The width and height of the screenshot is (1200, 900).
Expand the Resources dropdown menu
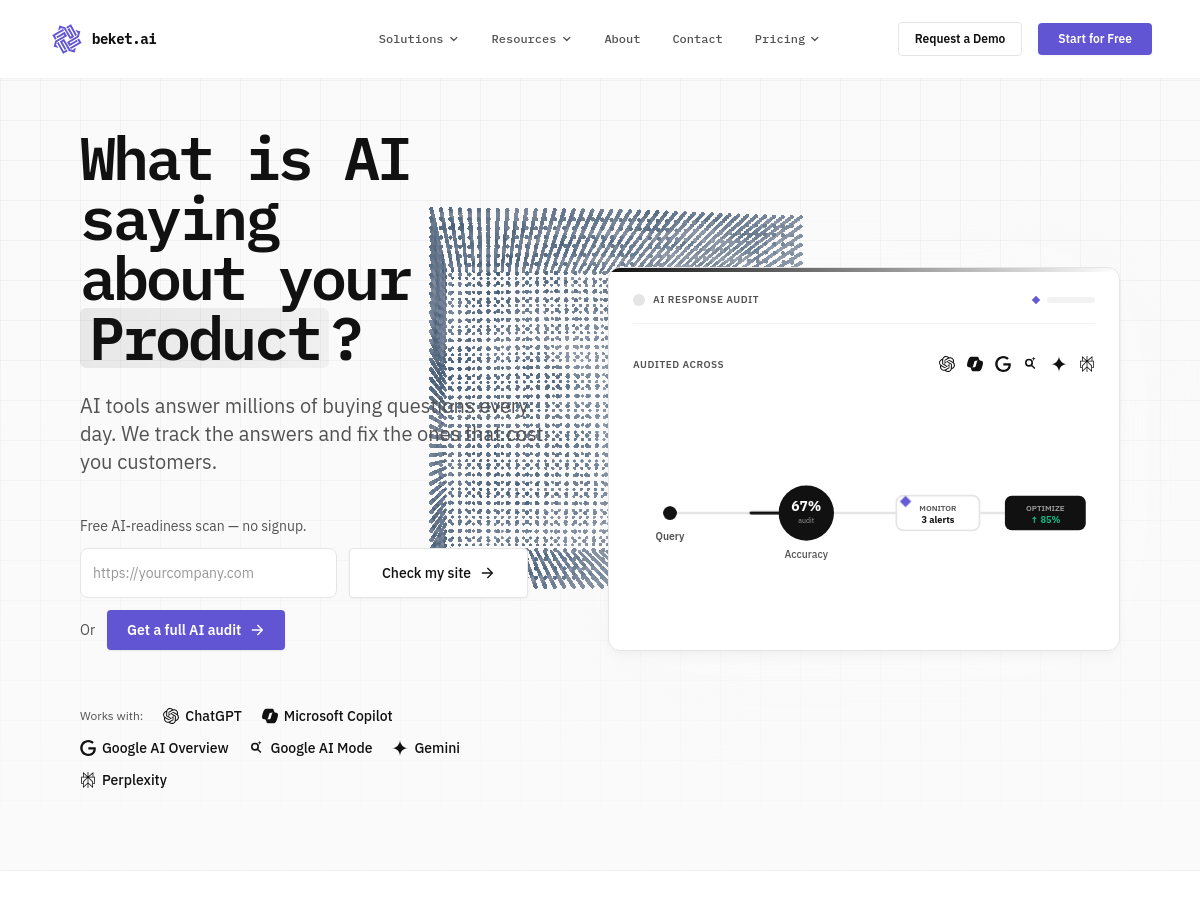pos(531,39)
